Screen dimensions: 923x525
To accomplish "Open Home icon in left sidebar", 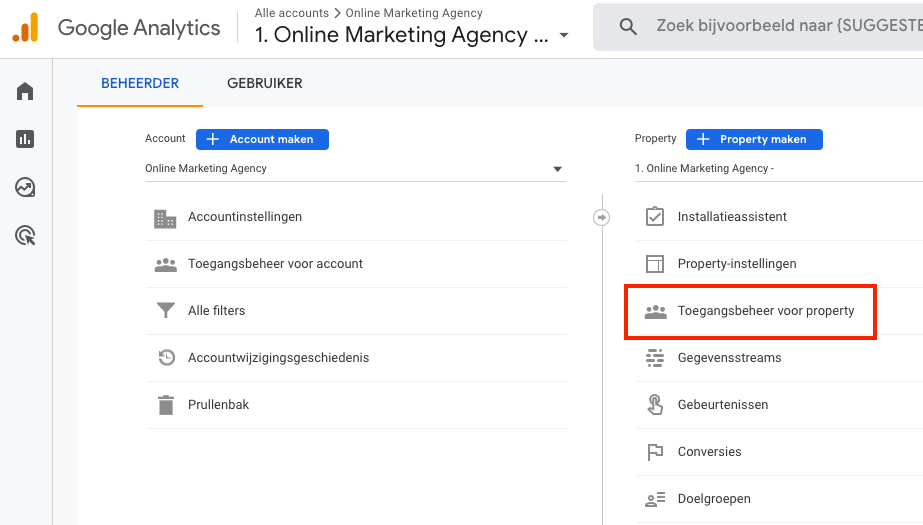I will point(25,92).
